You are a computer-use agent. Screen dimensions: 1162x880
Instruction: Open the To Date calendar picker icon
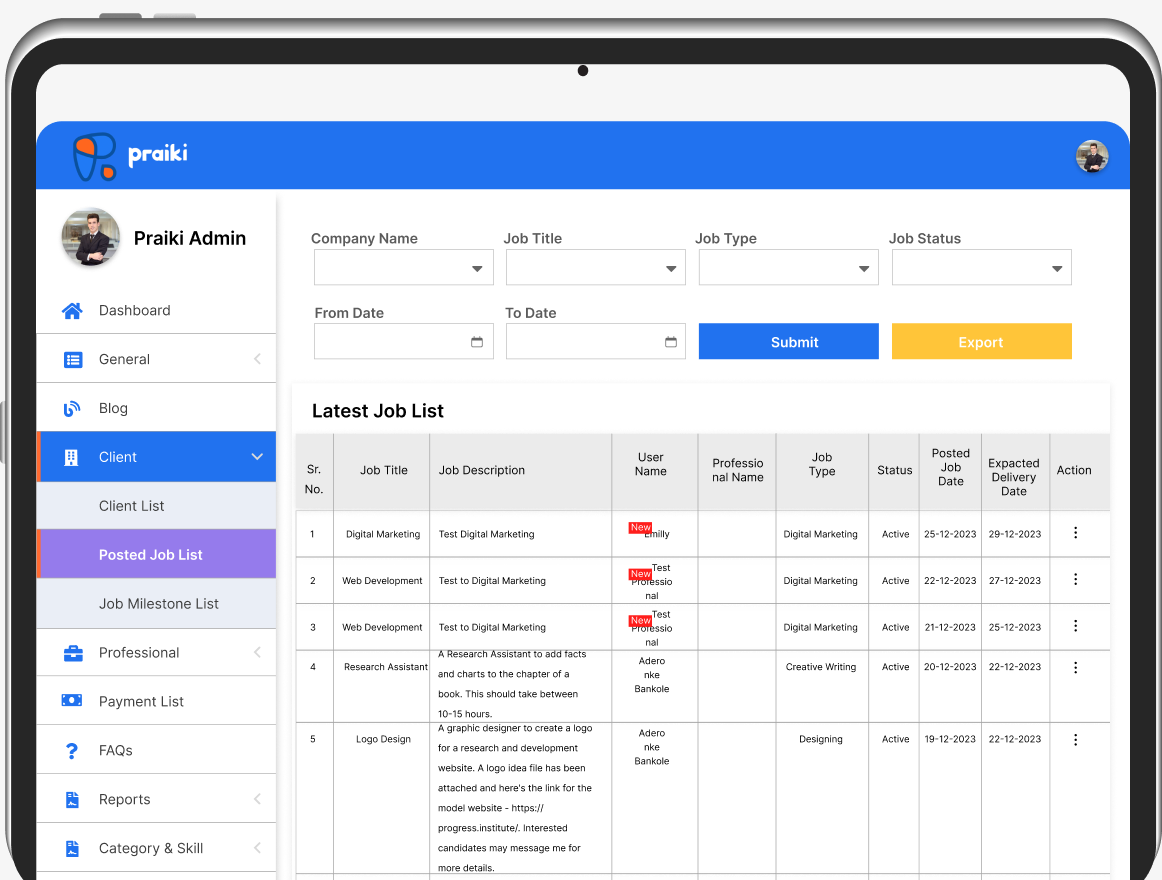pyautogui.click(x=671, y=342)
